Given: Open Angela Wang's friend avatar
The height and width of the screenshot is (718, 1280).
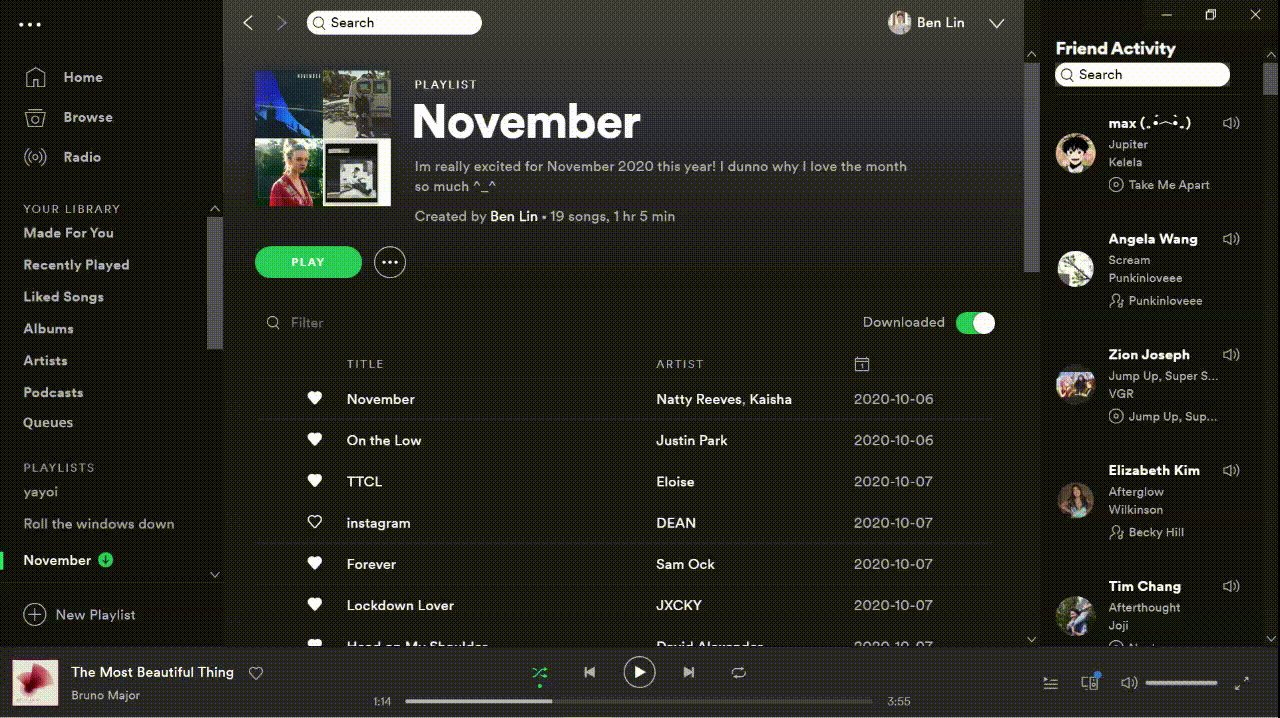Looking at the screenshot, I should click(x=1076, y=269).
